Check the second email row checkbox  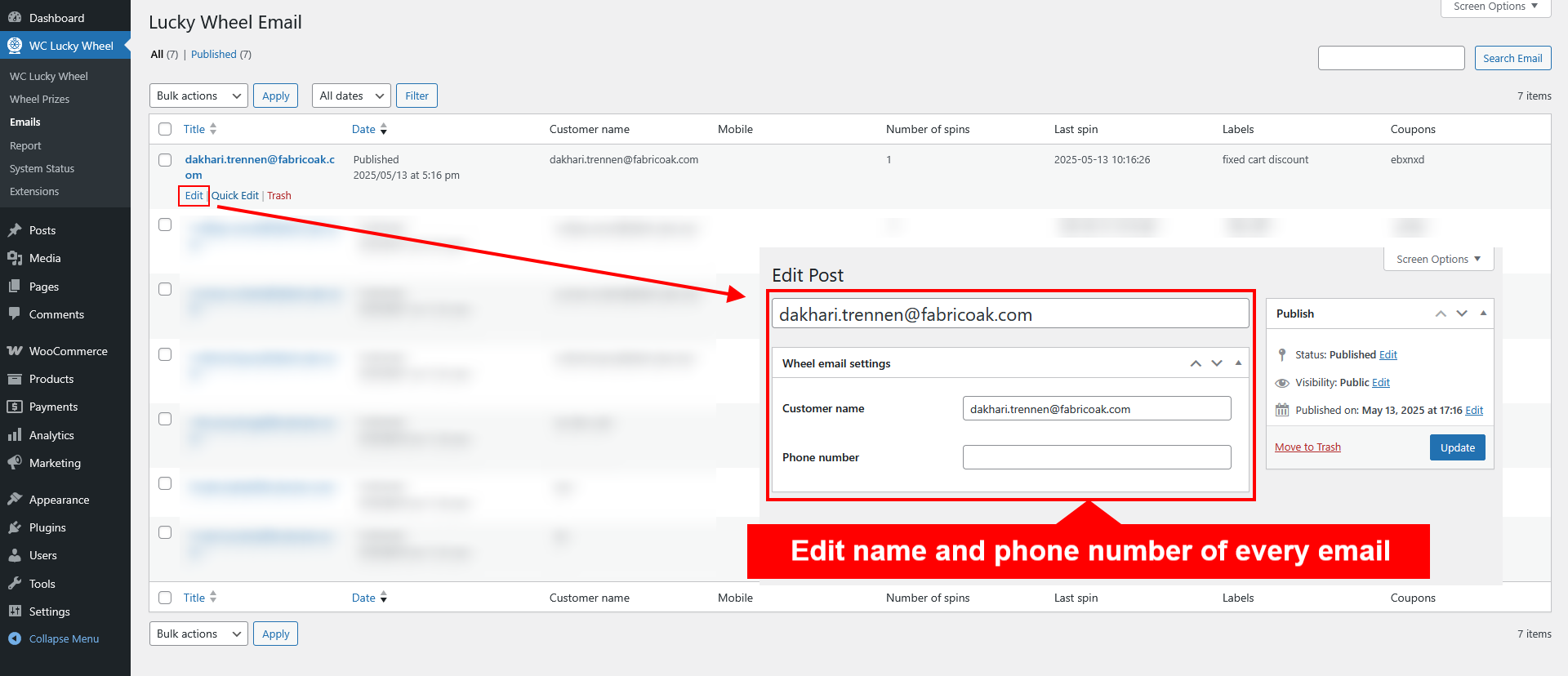point(165,225)
